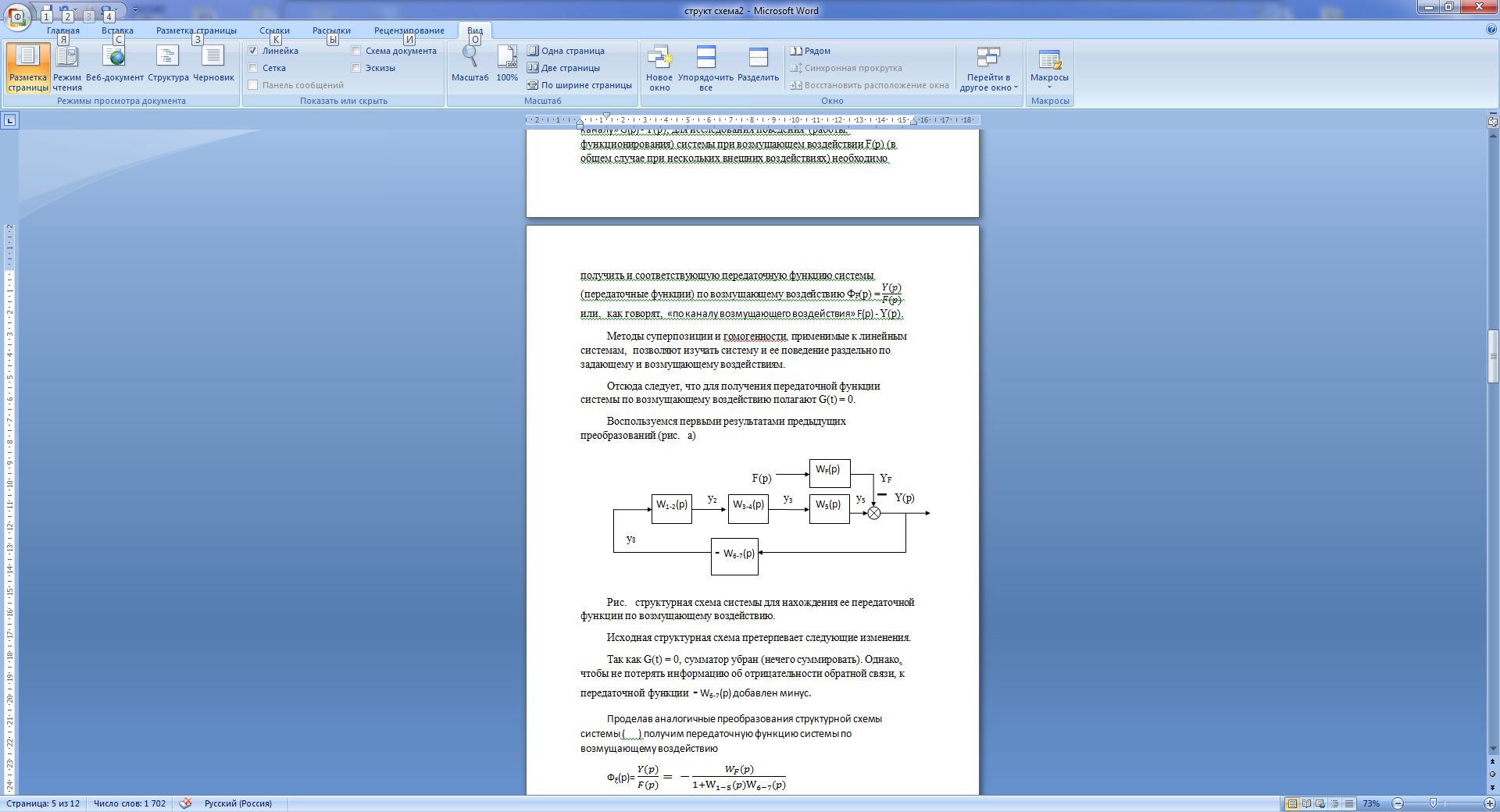
Task: Open the Масштаб zoom dialog
Action: tap(470, 64)
